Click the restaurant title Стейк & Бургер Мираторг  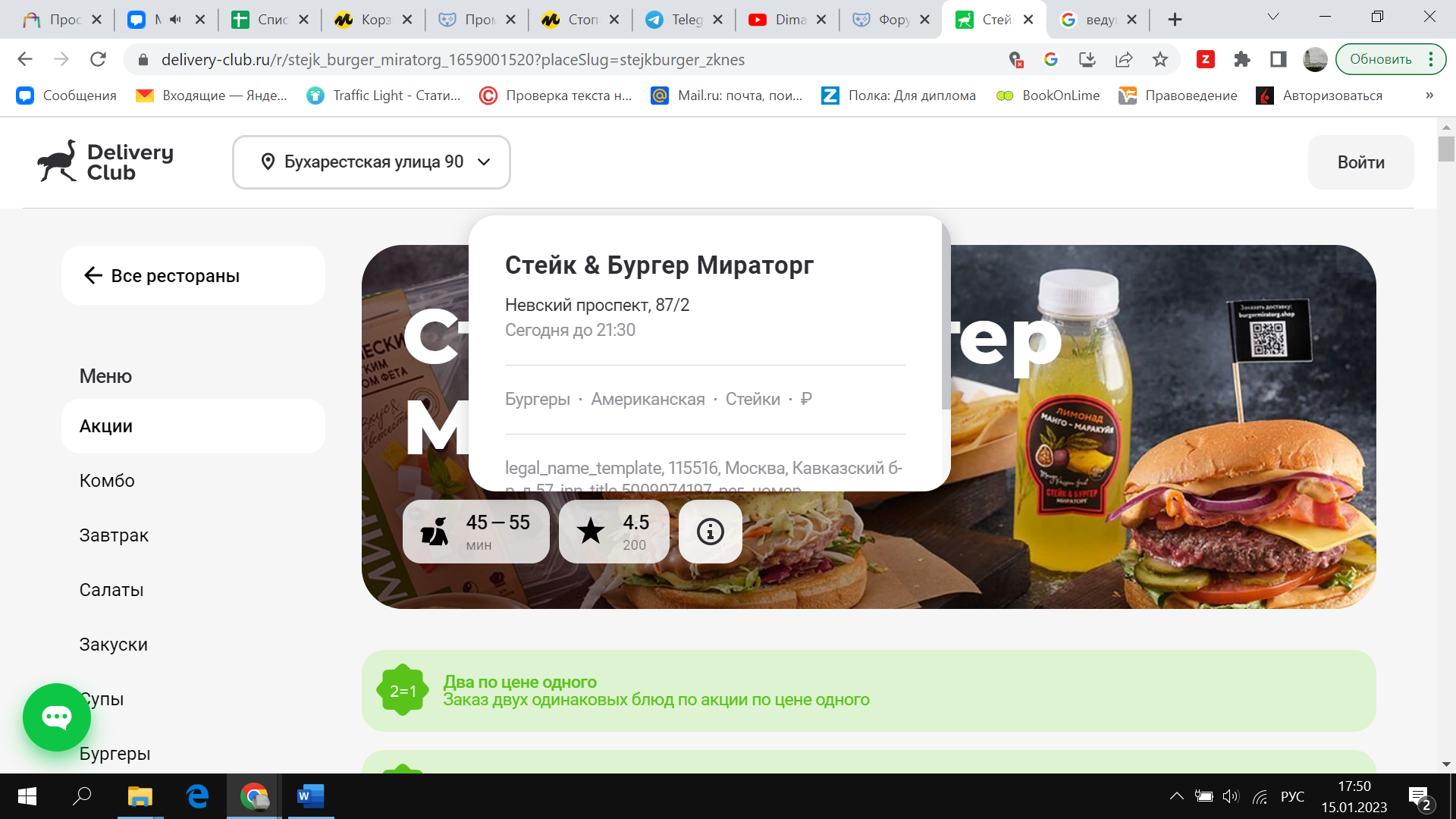point(659,265)
